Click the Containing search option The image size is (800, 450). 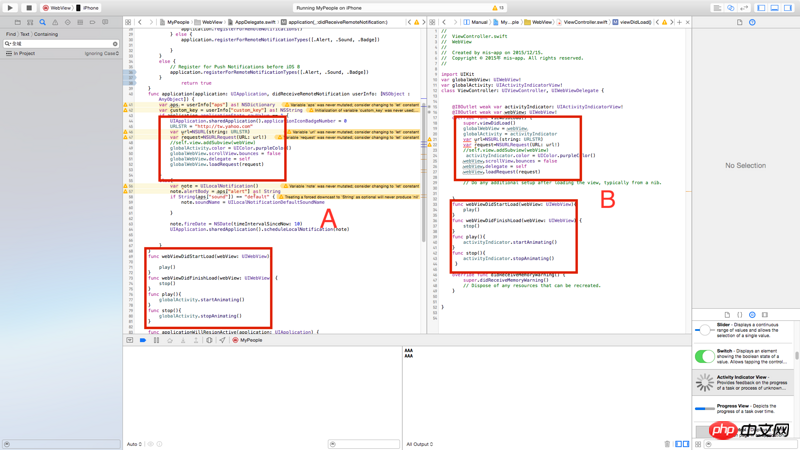tap(46, 34)
